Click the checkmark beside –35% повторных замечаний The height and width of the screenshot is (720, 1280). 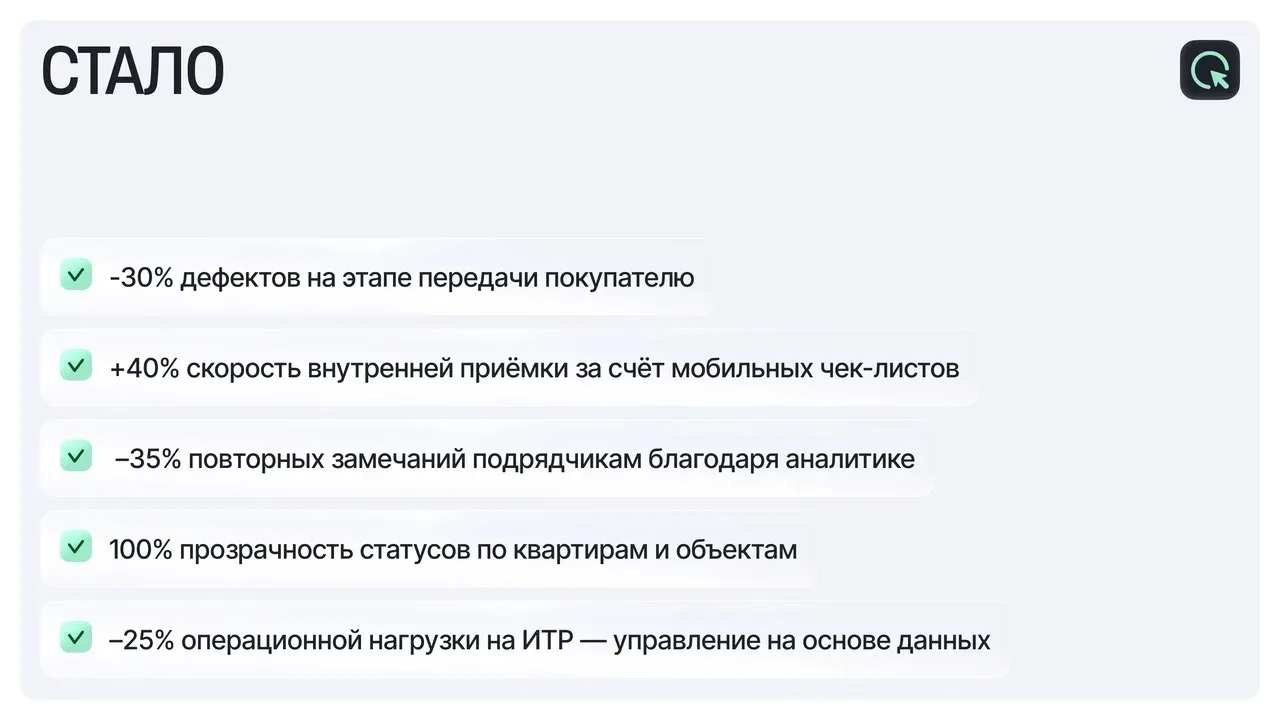[76, 457]
